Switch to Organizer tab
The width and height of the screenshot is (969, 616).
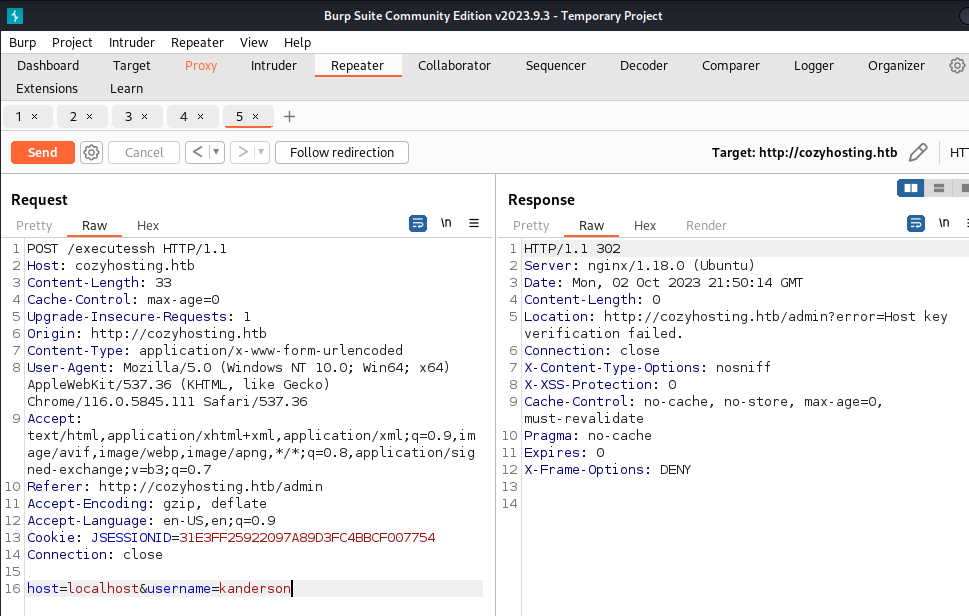tap(896, 65)
